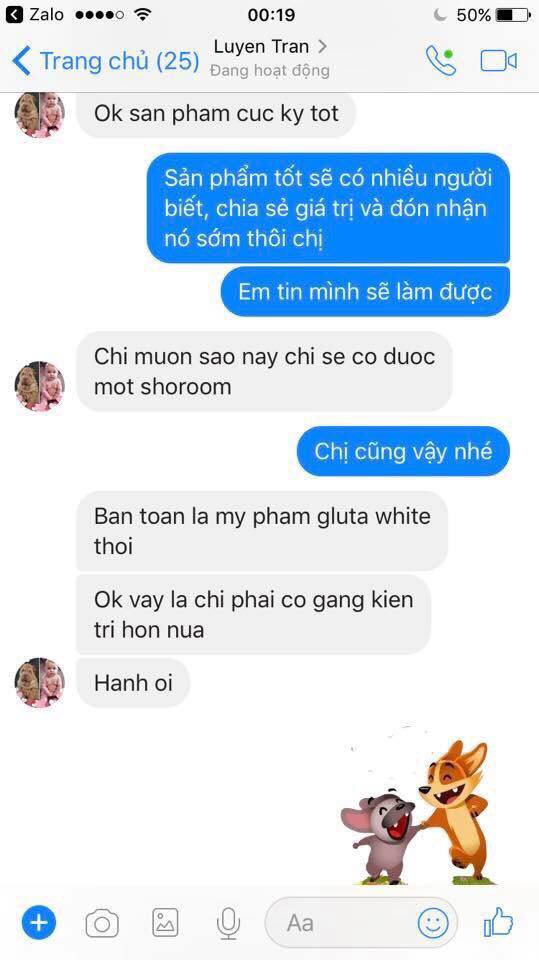
Task: Tap the blue plus button for more options
Action: click(x=39, y=922)
